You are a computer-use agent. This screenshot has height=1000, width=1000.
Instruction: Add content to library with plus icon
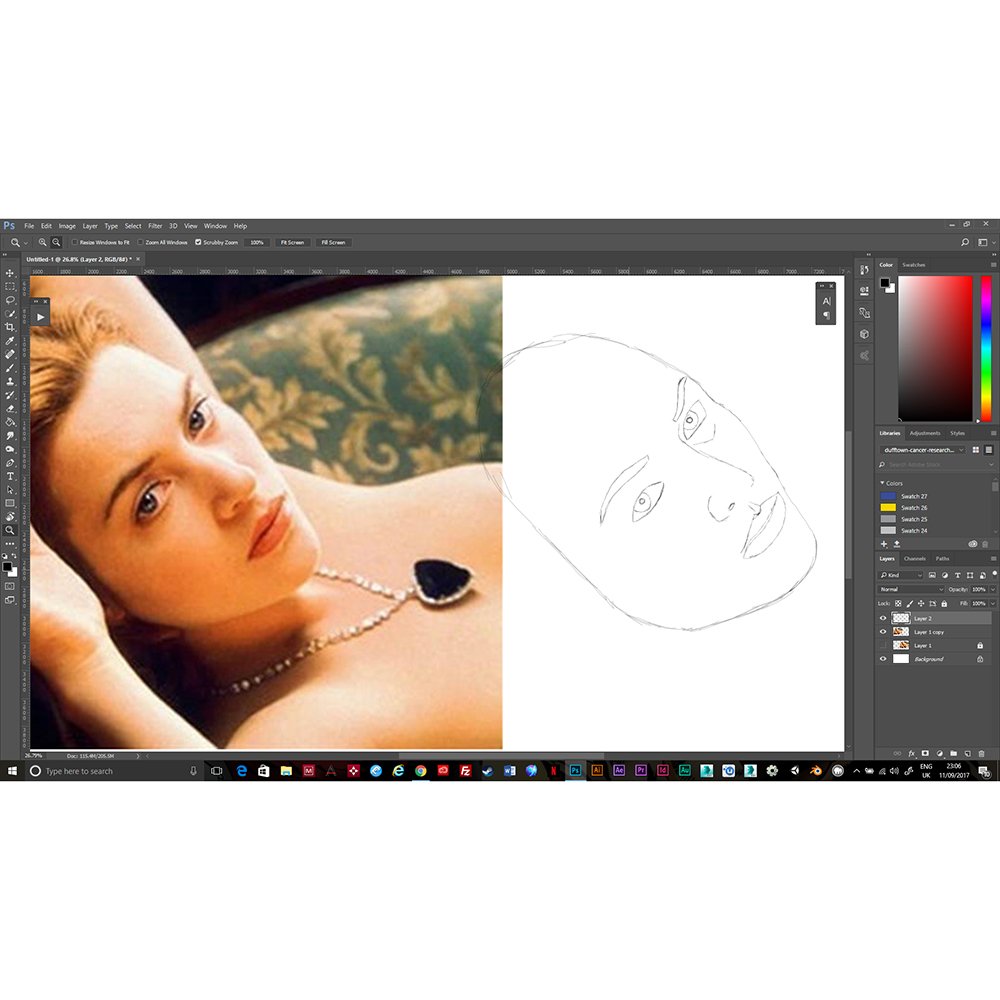[x=884, y=544]
